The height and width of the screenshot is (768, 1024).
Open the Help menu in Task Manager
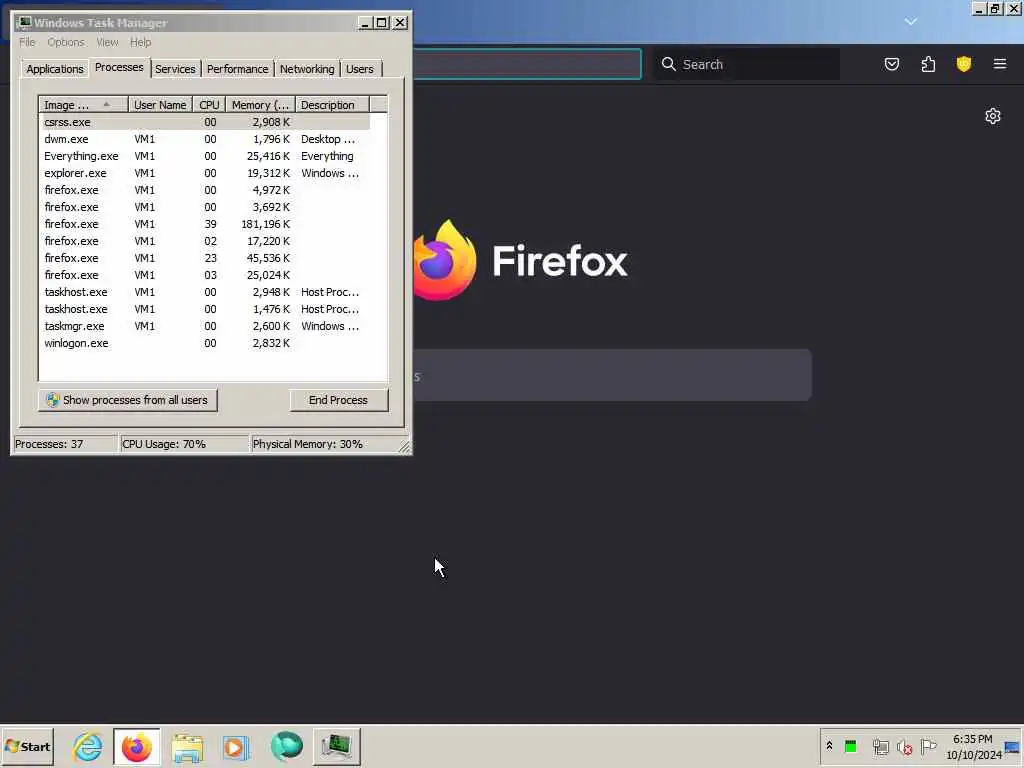(140, 42)
